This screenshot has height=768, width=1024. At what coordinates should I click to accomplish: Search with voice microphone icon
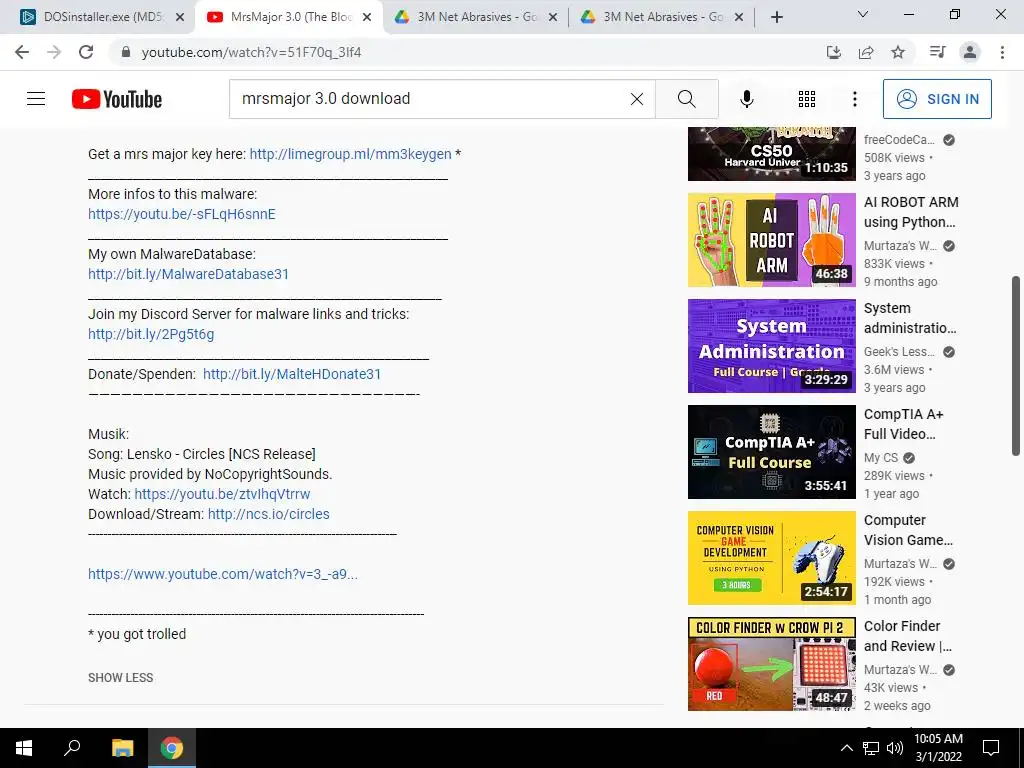click(746, 99)
